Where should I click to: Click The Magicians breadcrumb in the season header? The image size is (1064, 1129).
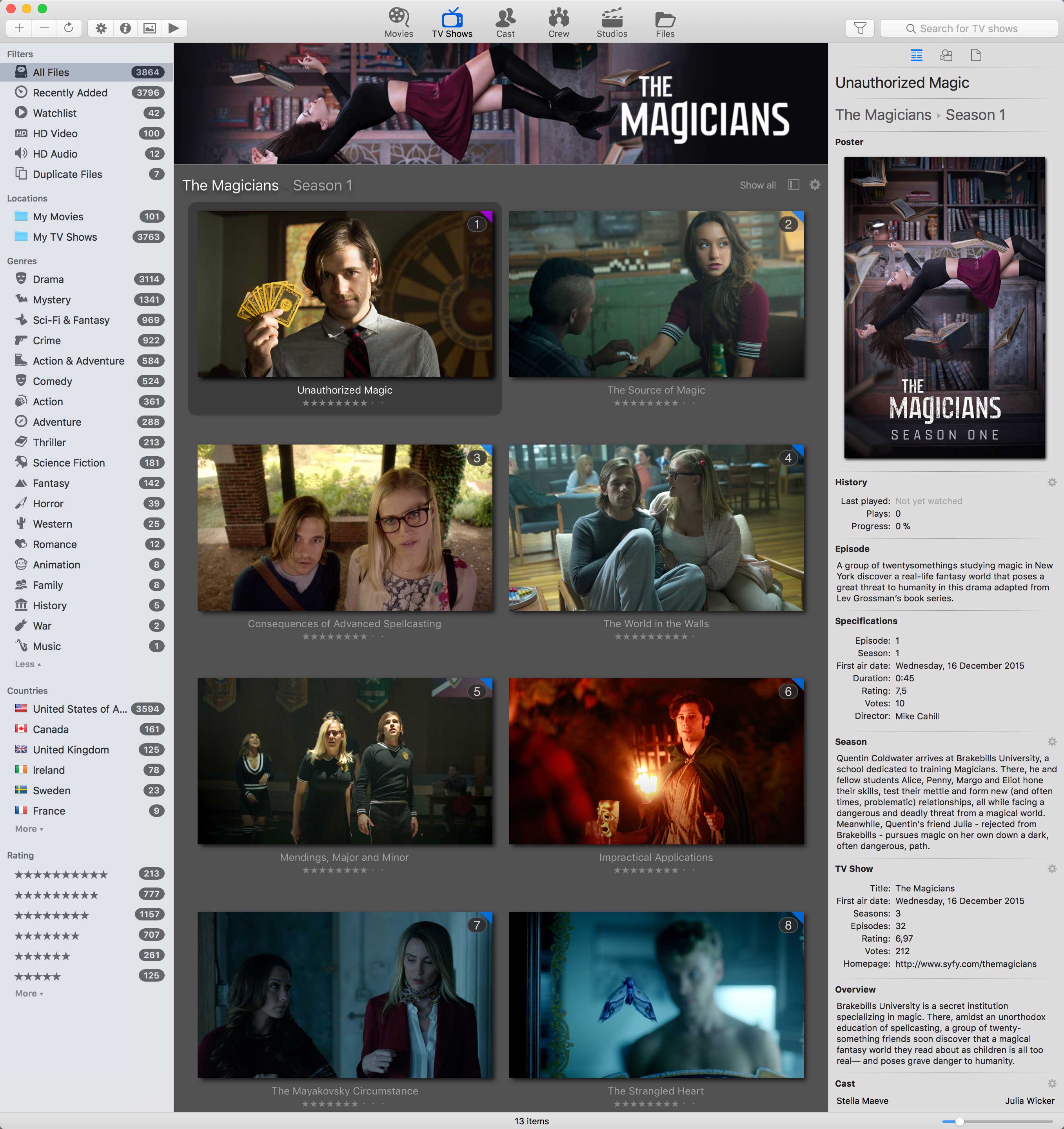pyautogui.click(x=230, y=186)
